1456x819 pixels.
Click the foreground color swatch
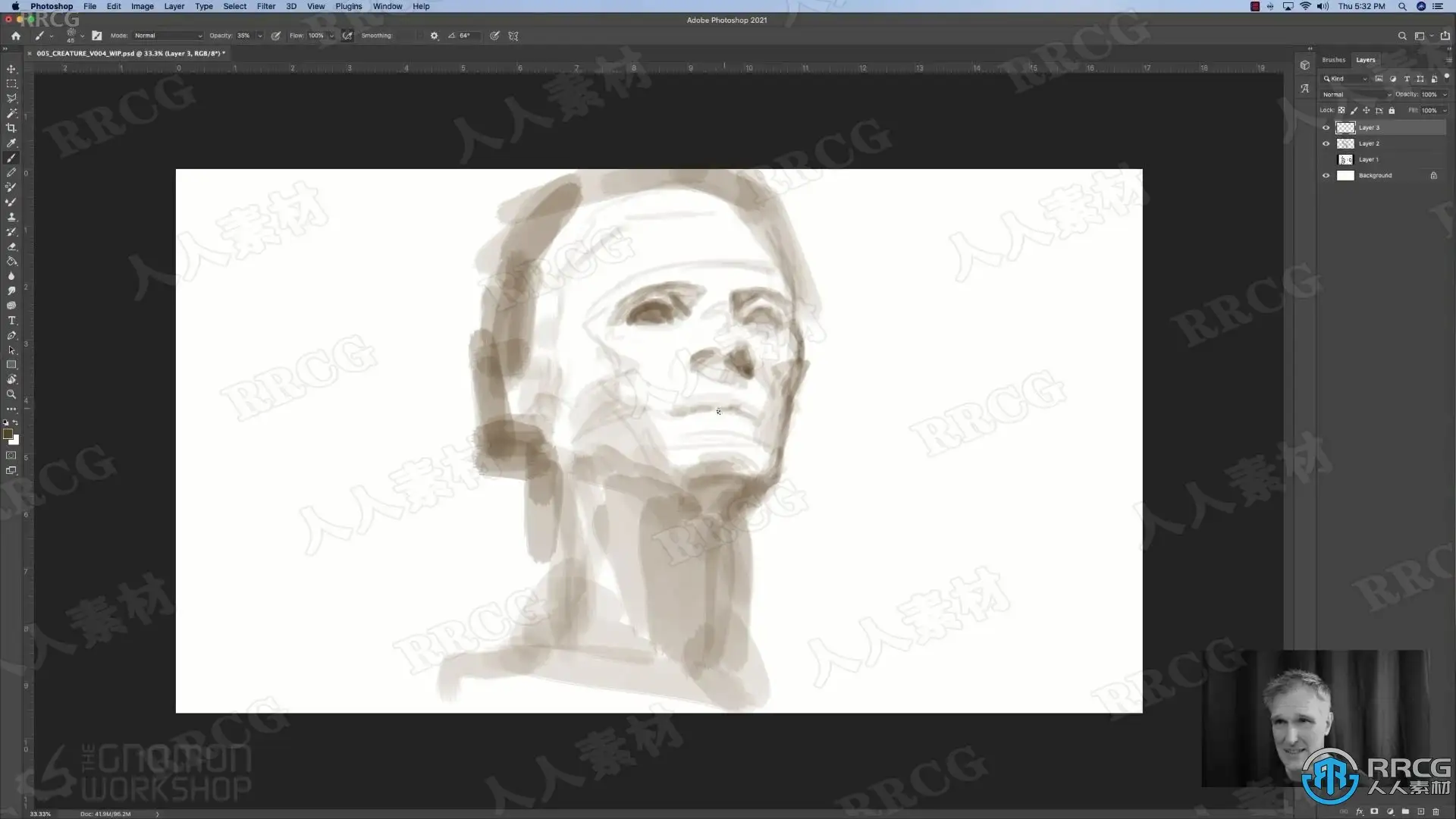[x=8, y=434]
